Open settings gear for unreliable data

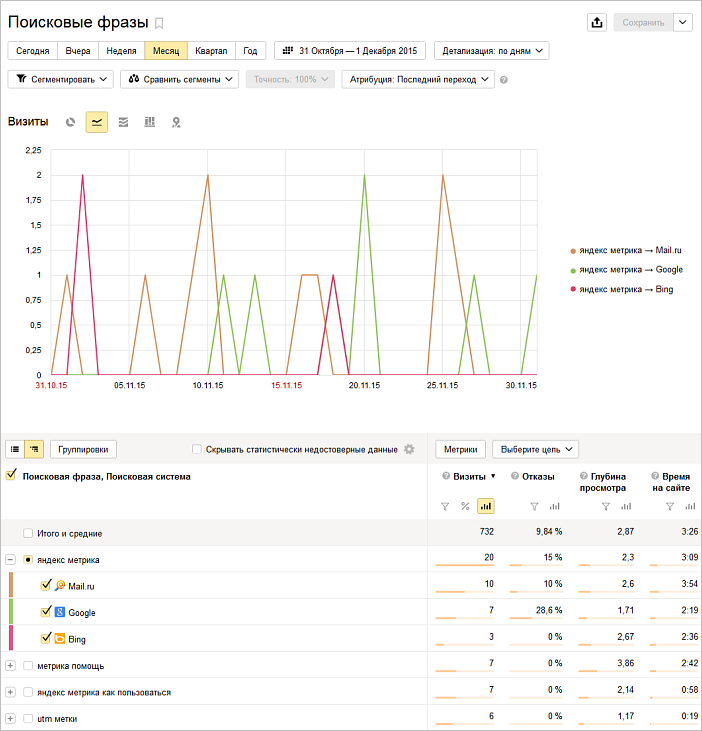click(409, 449)
